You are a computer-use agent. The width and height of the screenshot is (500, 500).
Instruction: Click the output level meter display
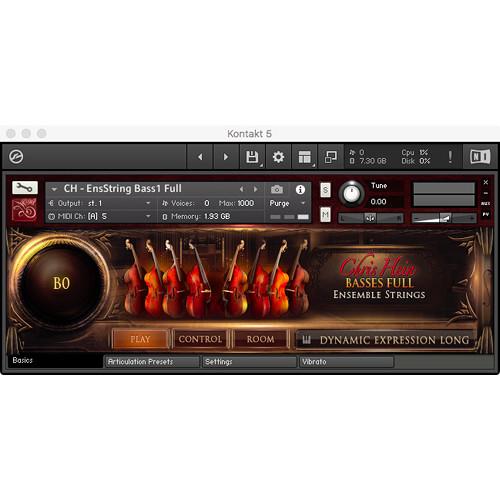[444, 194]
